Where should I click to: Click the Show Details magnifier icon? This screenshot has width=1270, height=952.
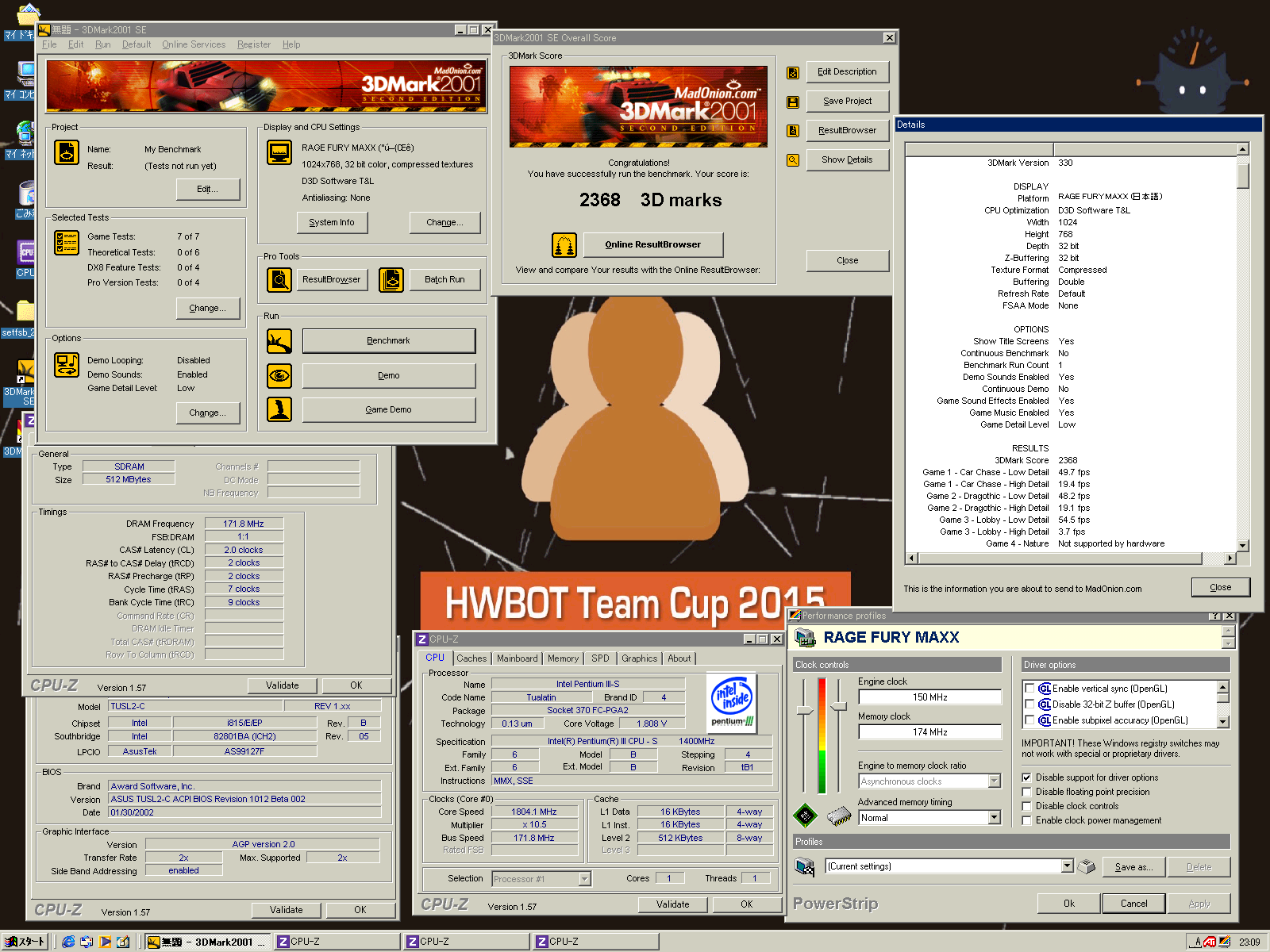click(792, 160)
